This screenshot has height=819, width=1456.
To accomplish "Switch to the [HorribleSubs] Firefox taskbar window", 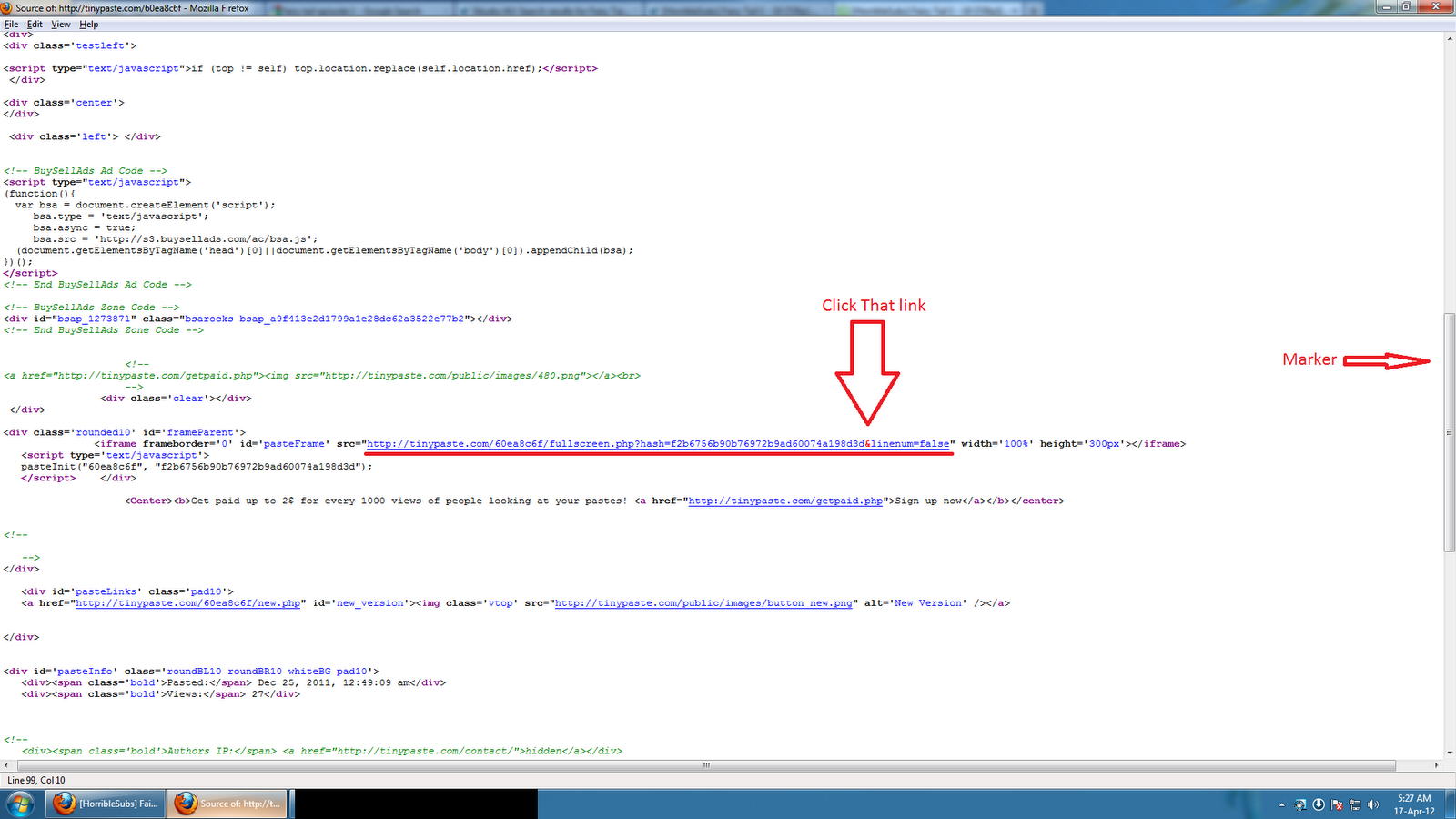I will click(106, 804).
